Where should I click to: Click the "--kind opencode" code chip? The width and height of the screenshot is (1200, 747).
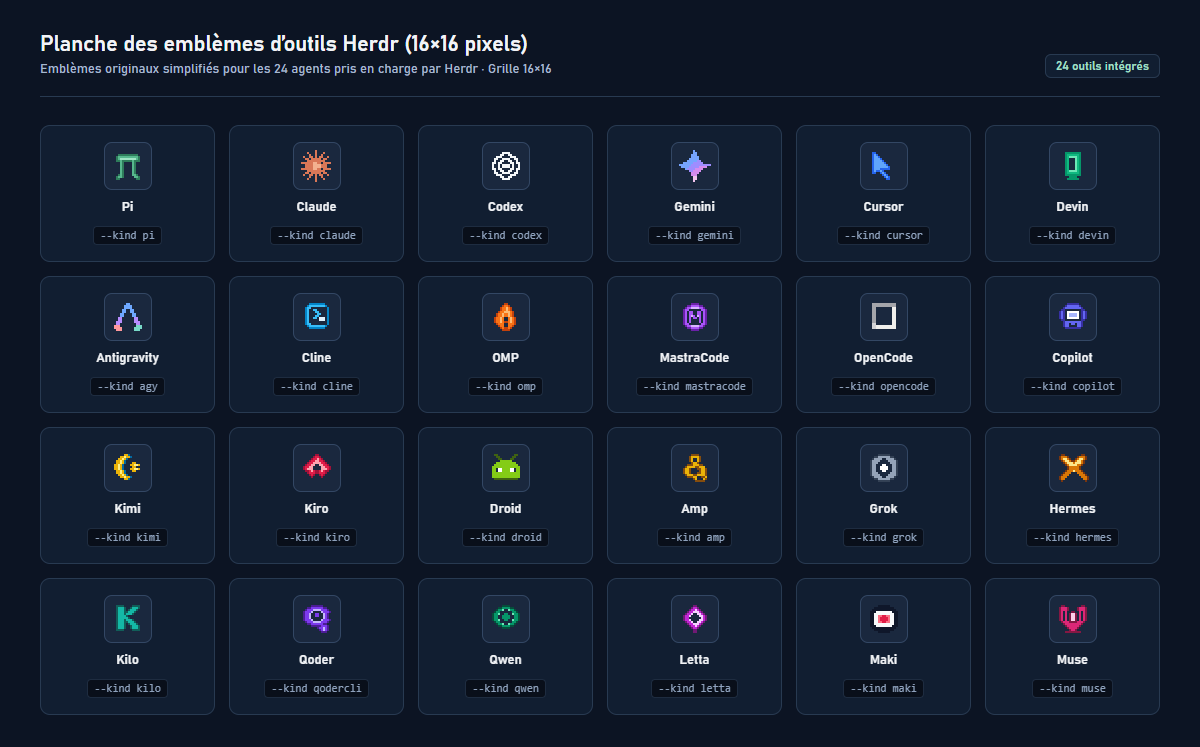(x=883, y=387)
